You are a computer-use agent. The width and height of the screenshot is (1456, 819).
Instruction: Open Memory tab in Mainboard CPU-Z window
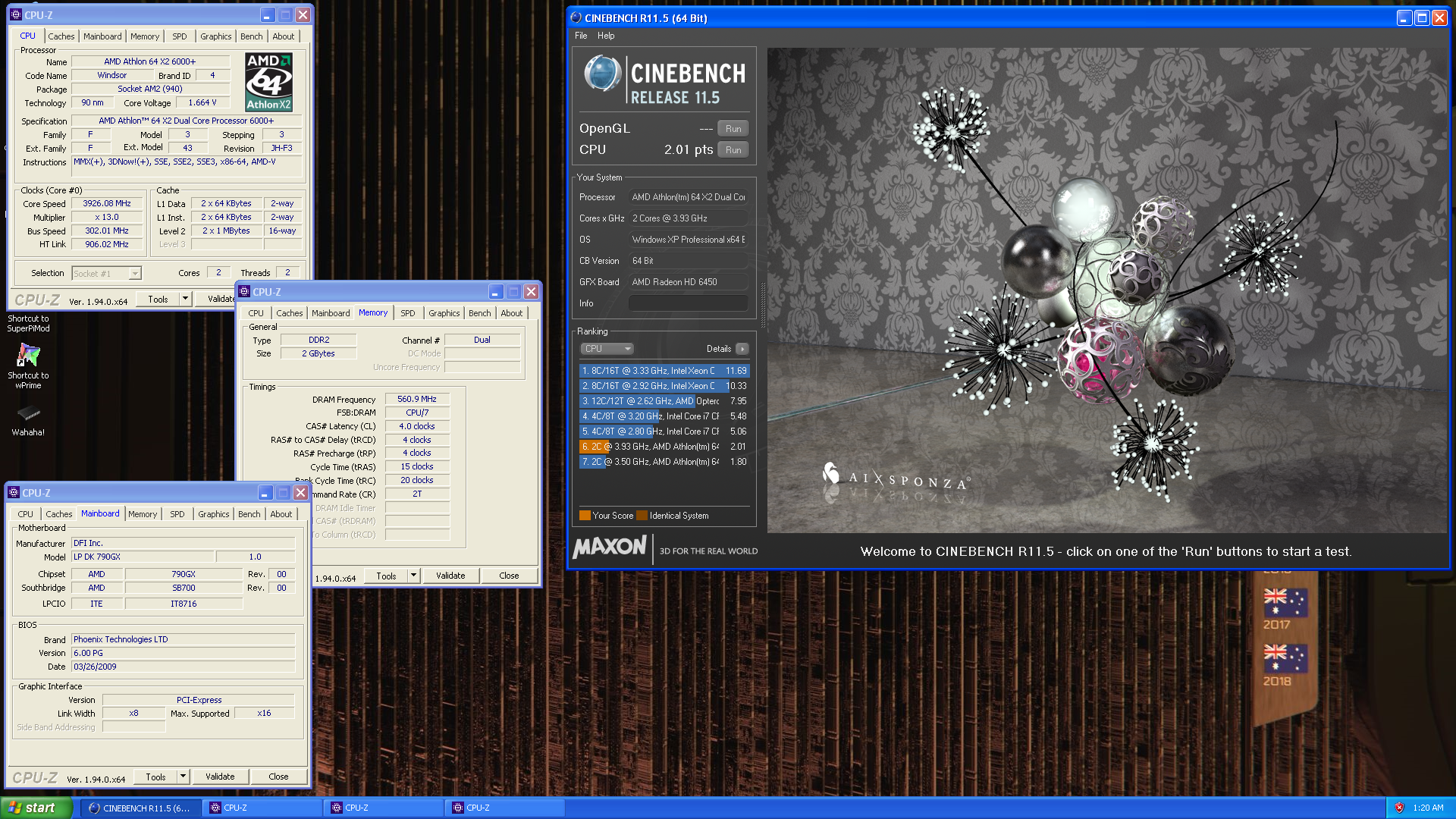tap(143, 514)
